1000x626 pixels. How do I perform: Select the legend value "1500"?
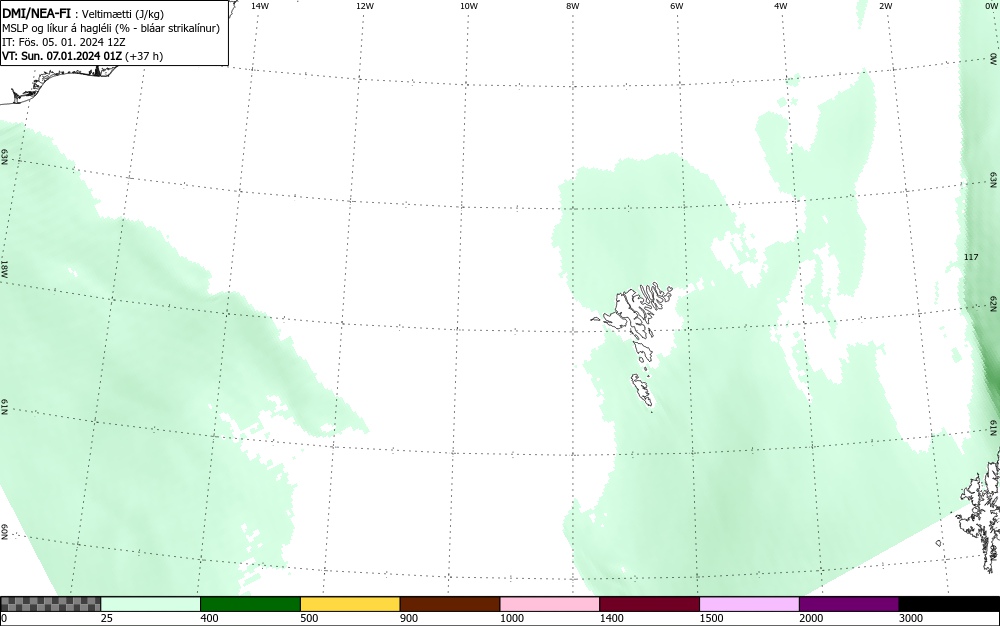tap(711, 618)
